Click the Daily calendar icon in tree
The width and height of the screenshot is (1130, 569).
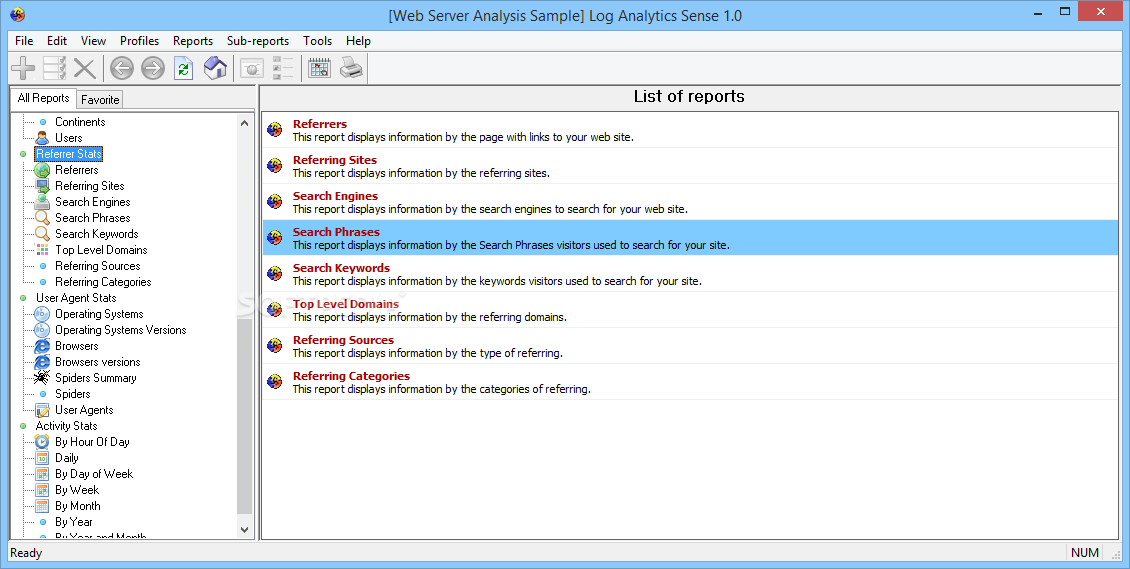coord(43,458)
